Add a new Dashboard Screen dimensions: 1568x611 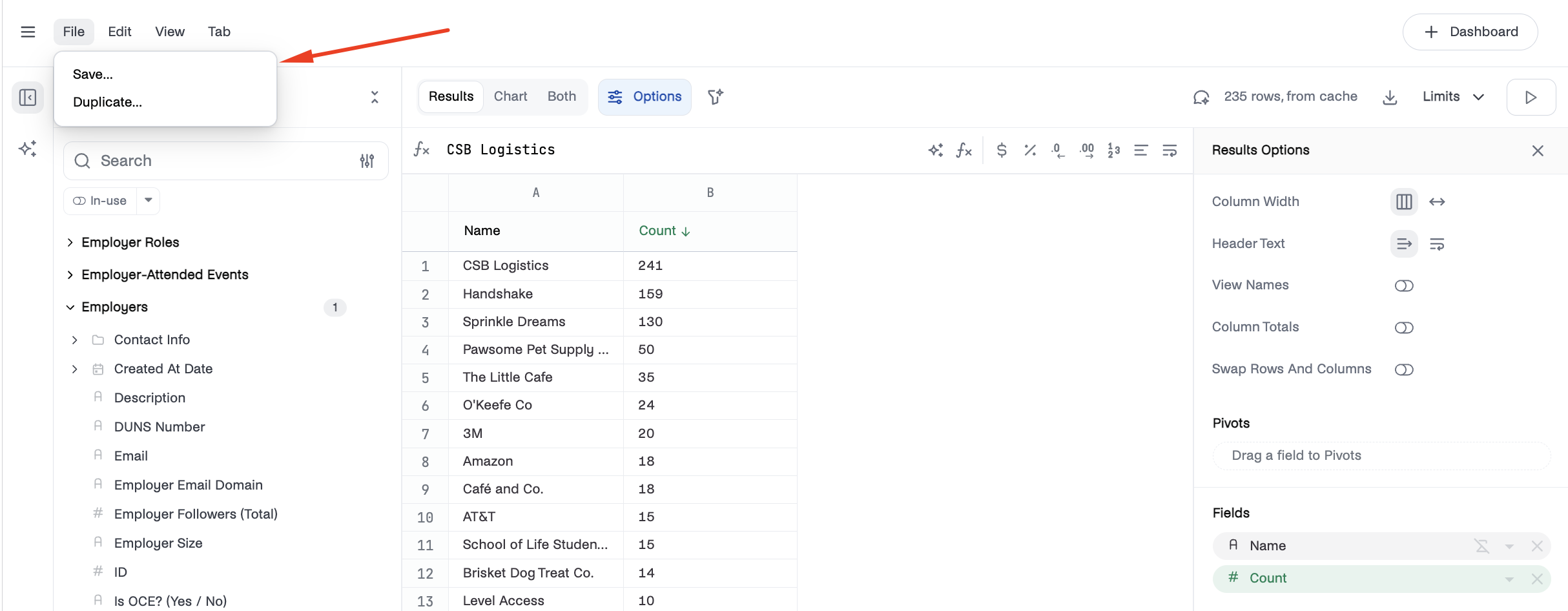[x=1470, y=32]
